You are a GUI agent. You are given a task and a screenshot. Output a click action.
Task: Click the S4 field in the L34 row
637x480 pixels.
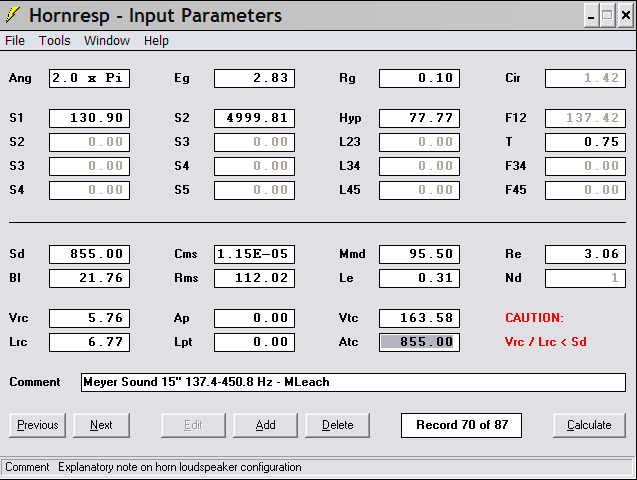(254, 166)
